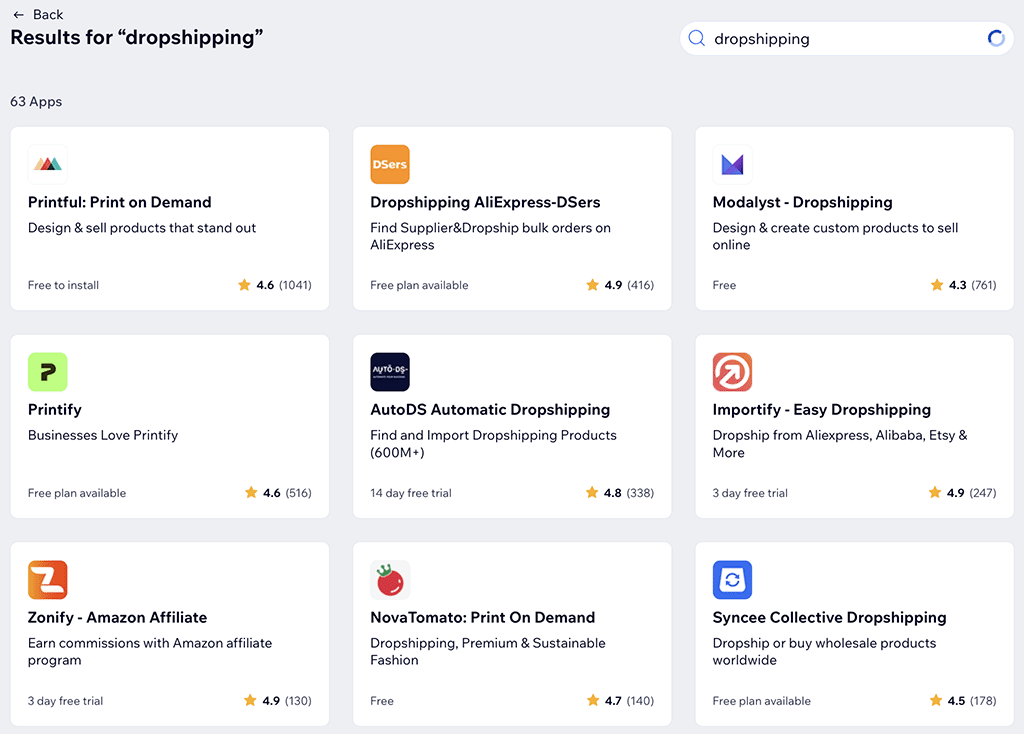Click the star icon beside 4.9 (416)
The image size is (1024, 734).
click(x=592, y=285)
